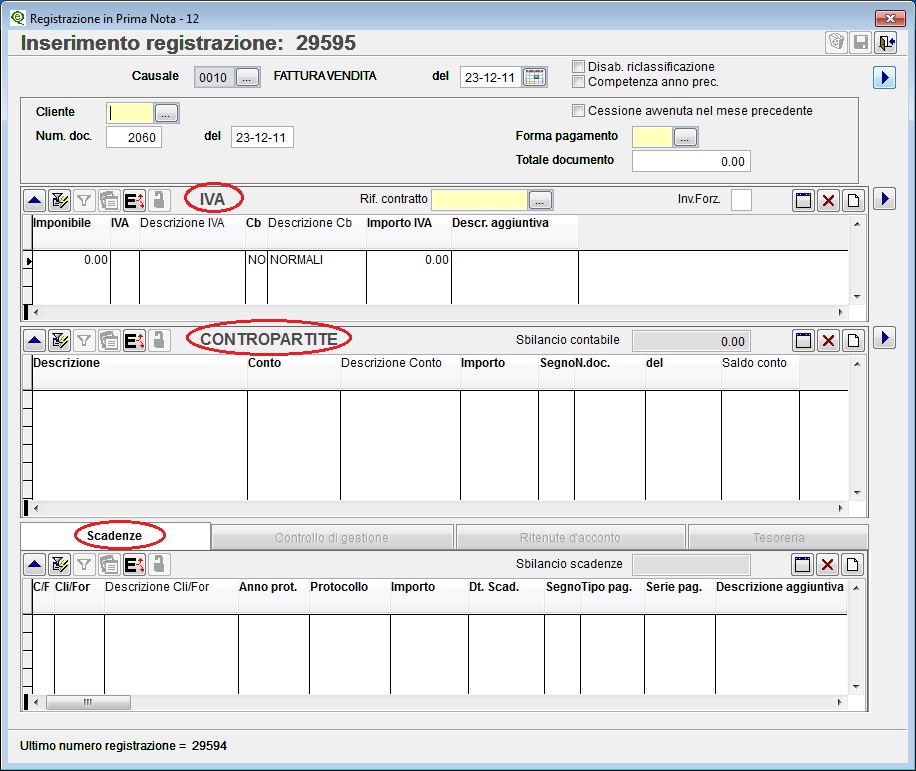Open the calendar picker for registration date
916x771 pixels.
(x=535, y=77)
